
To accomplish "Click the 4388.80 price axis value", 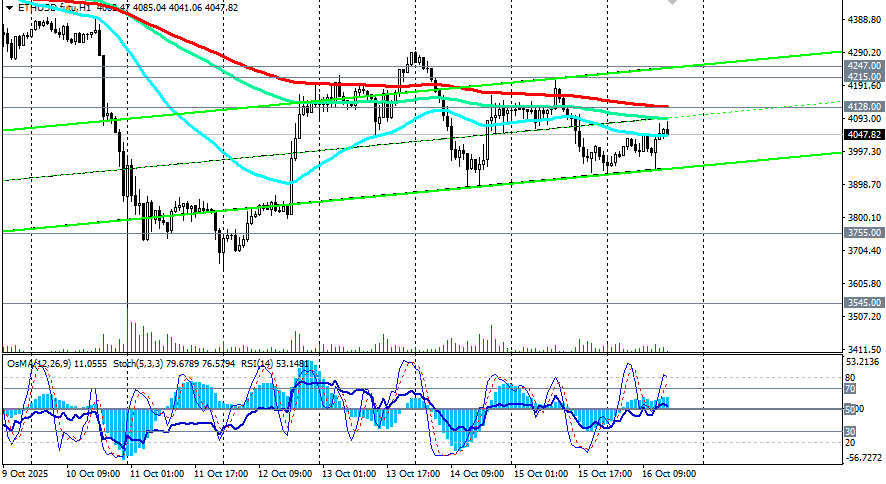I will (x=865, y=20).
